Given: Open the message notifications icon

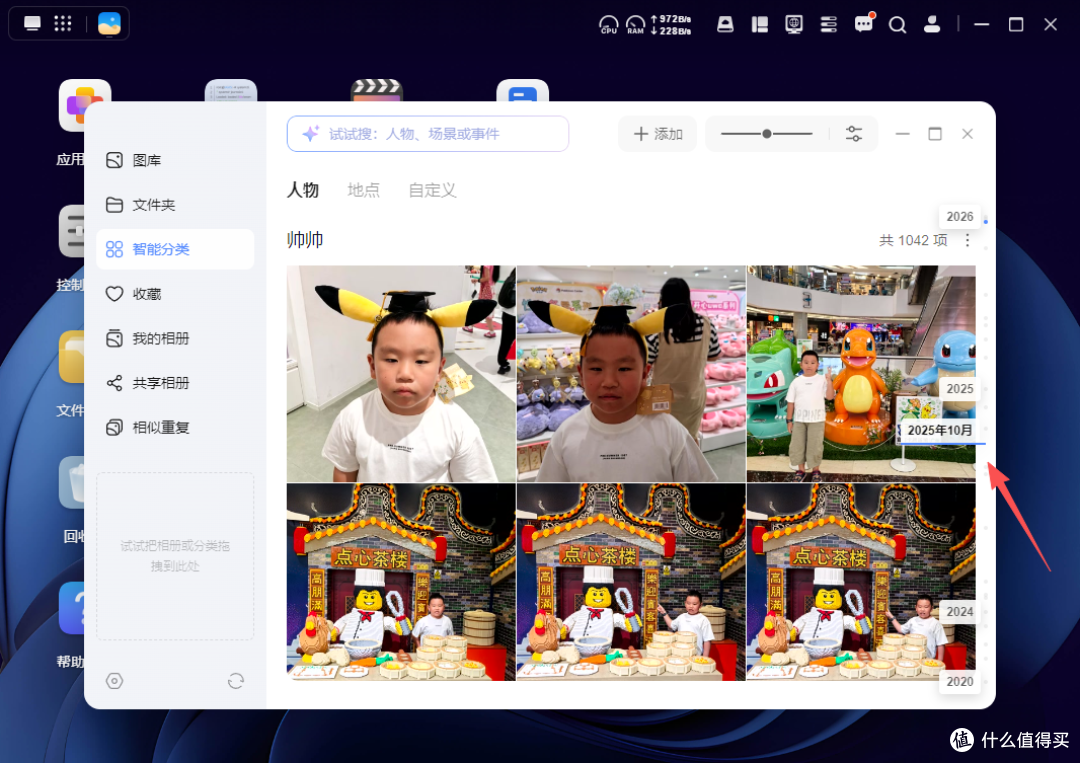Looking at the screenshot, I should (x=864, y=23).
